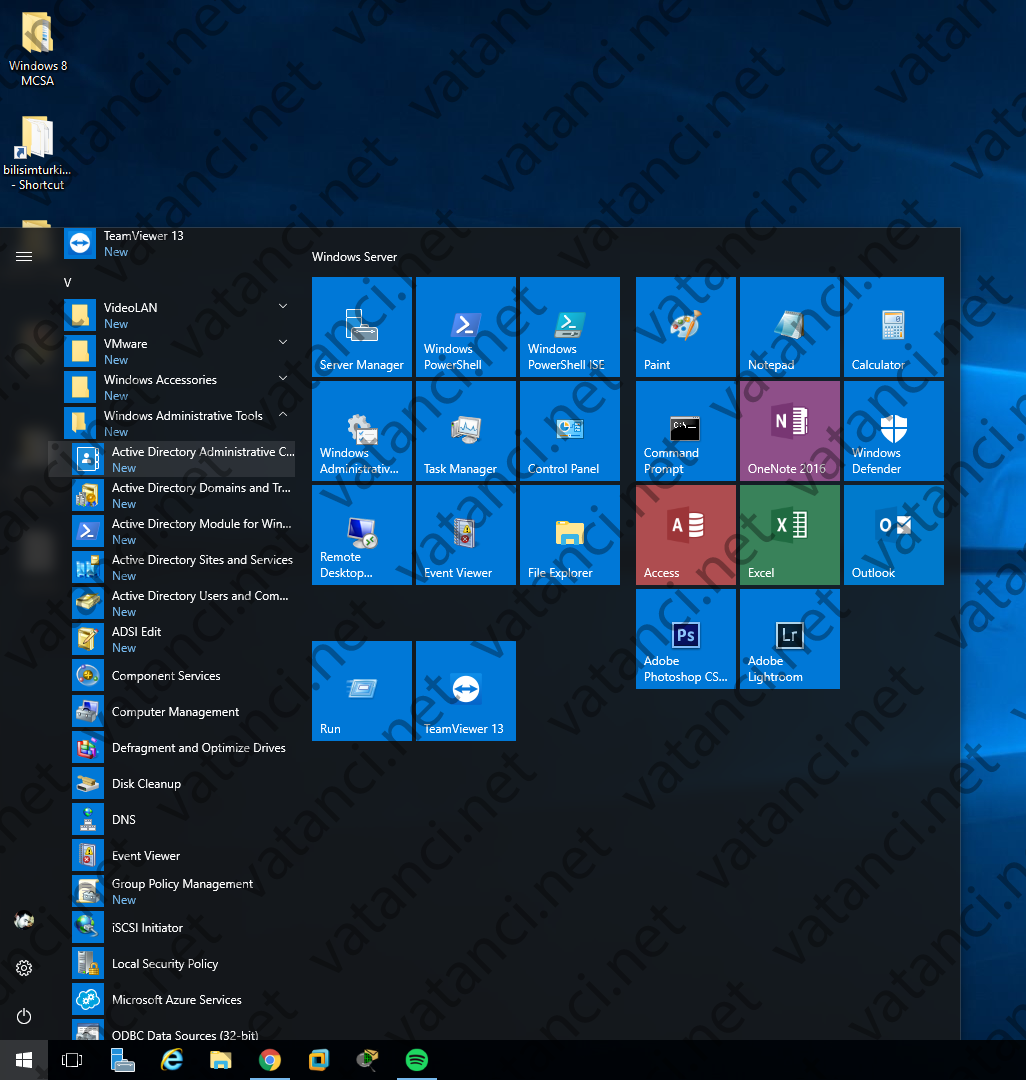Viewport: 1026px width, 1080px height.
Task: Click the Start button on the taskbar
Action: pyautogui.click(x=22, y=1059)
